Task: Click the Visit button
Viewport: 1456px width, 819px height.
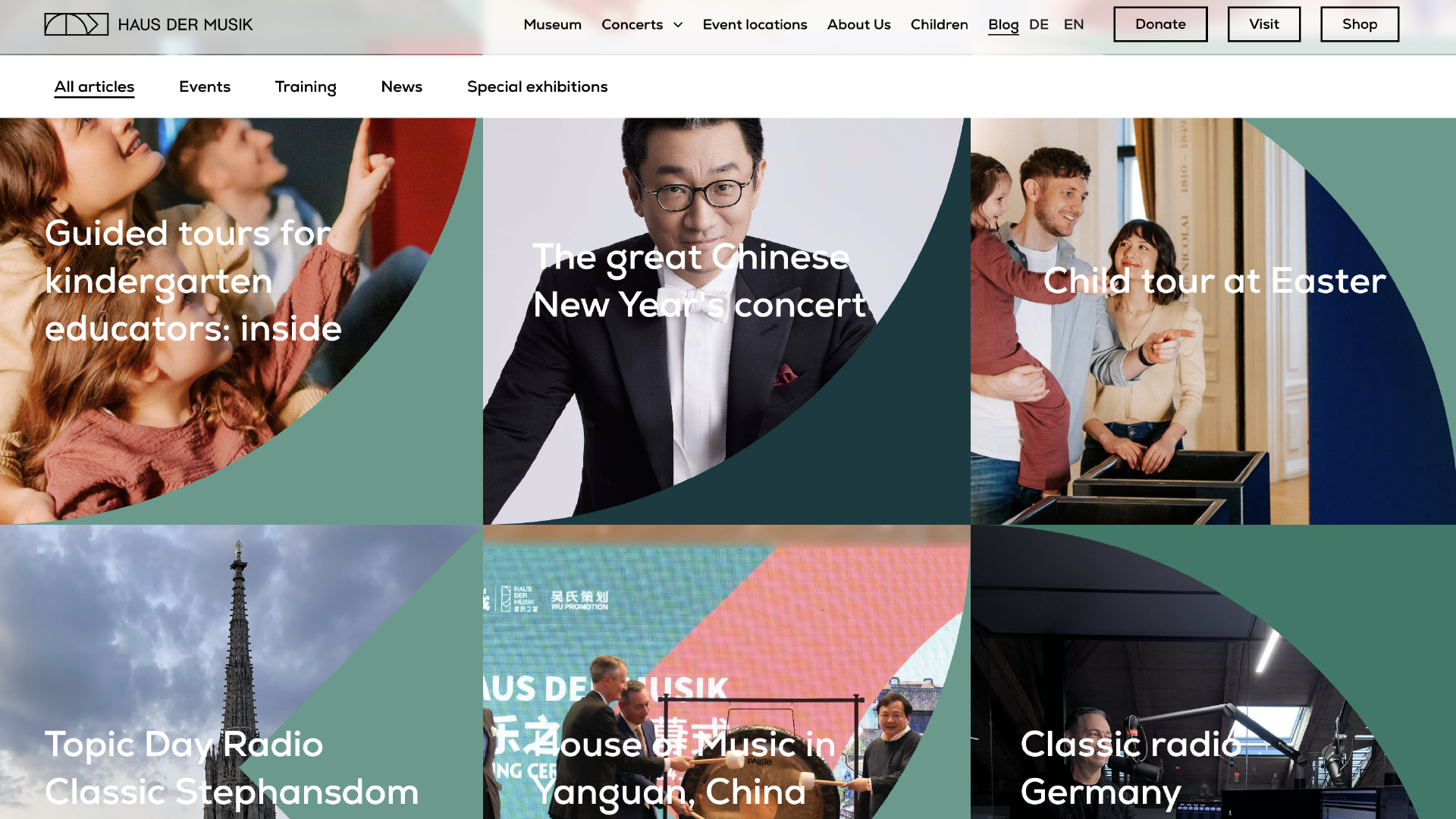Action: [1263, 24]
